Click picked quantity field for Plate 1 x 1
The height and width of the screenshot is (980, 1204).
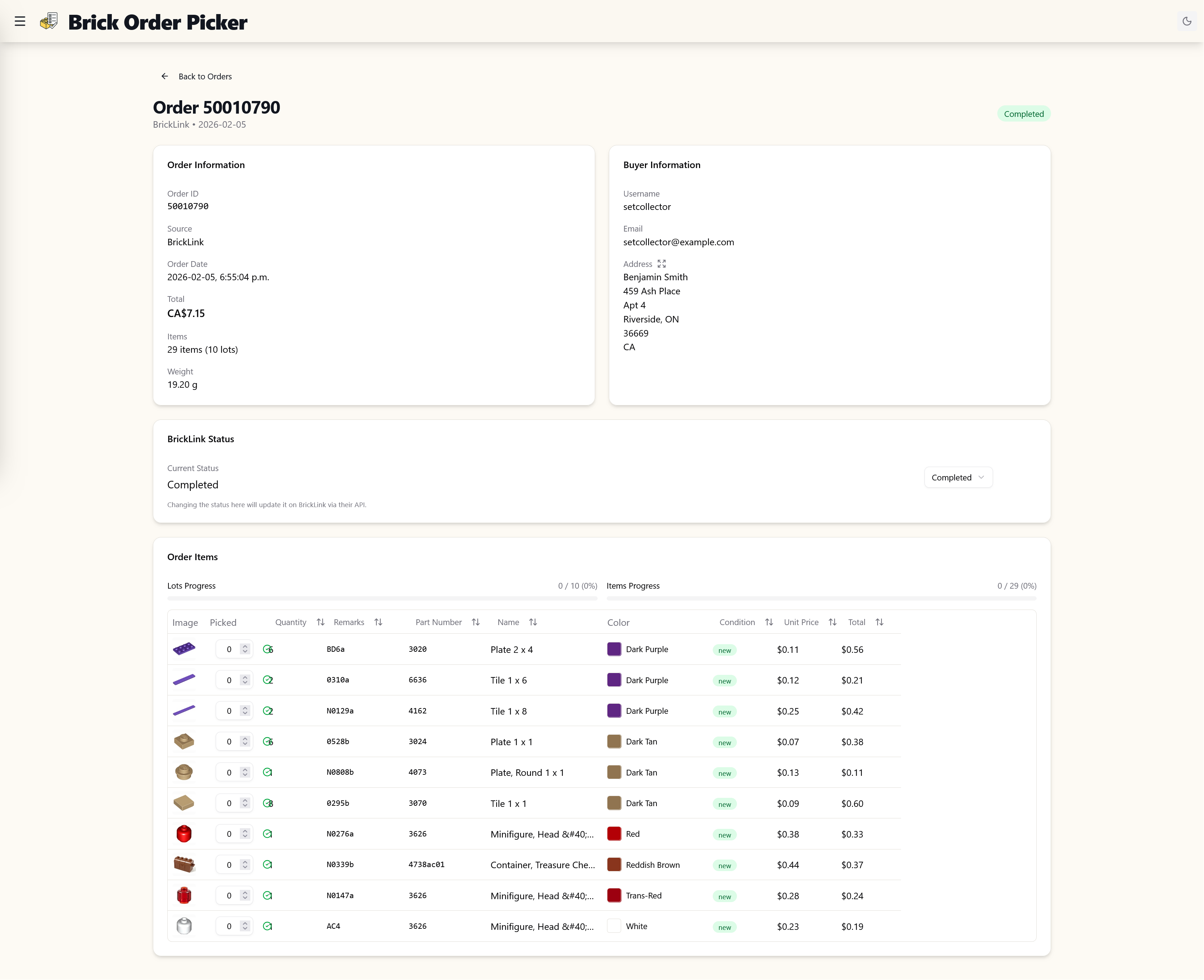(229, 742)
